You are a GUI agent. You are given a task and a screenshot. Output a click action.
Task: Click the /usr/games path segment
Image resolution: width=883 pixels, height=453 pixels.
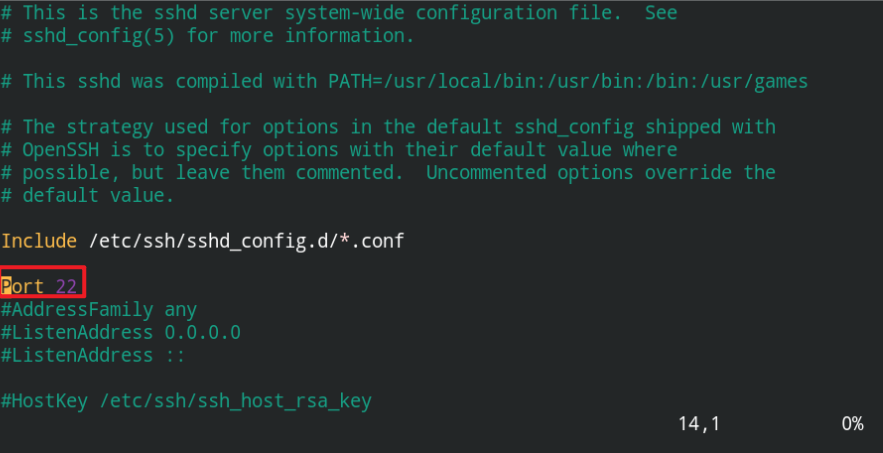coord(753,81)
